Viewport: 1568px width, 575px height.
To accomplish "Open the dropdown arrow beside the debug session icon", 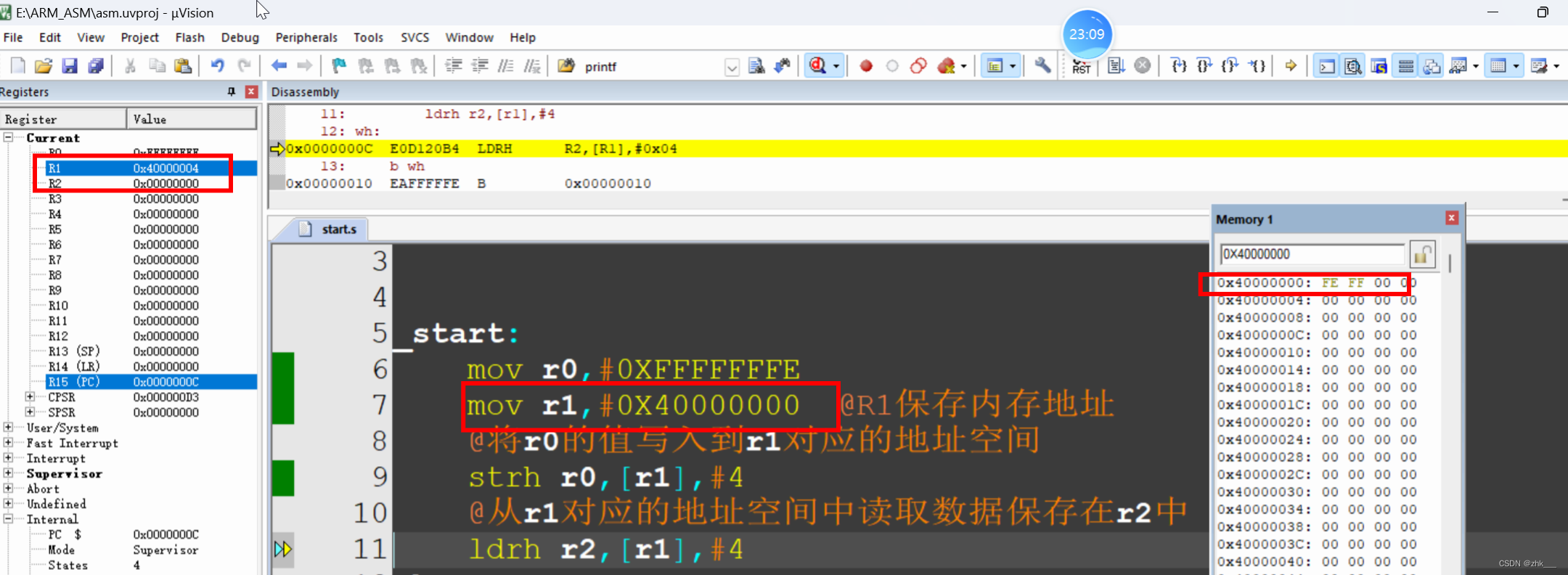I will pos(836,66).
